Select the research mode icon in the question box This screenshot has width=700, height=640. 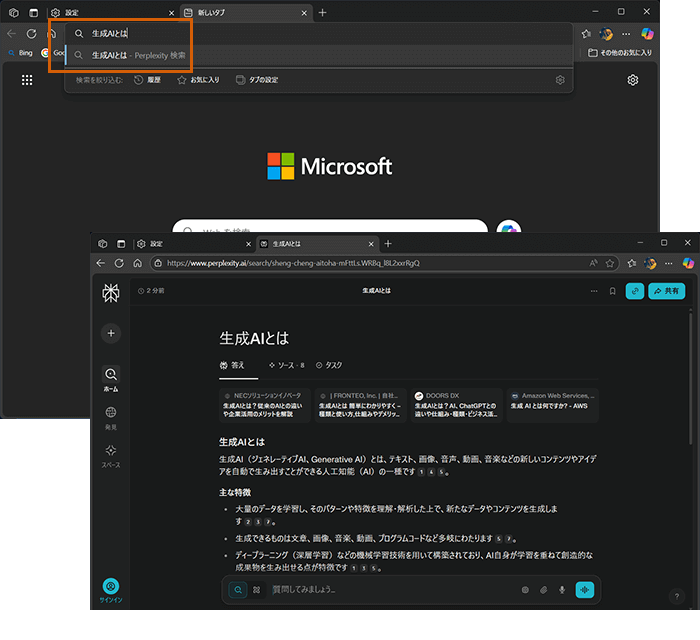point(257,590)
